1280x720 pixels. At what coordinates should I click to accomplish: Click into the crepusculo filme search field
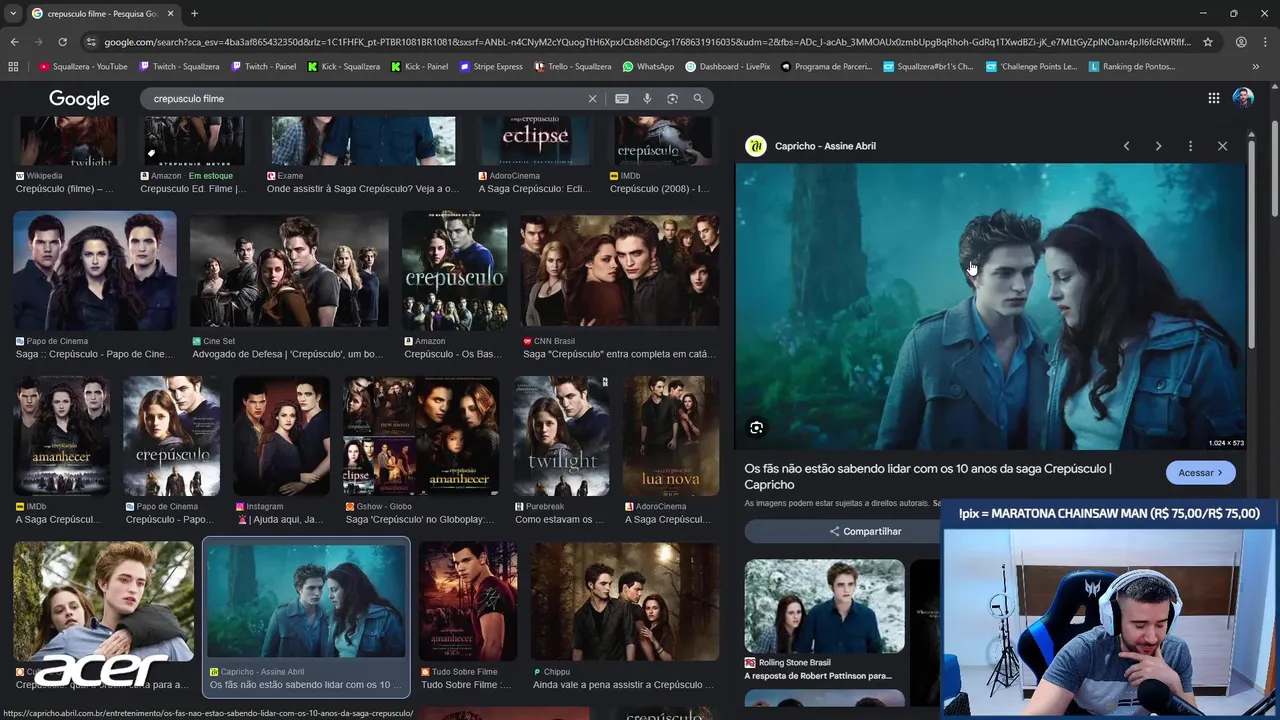365,99
